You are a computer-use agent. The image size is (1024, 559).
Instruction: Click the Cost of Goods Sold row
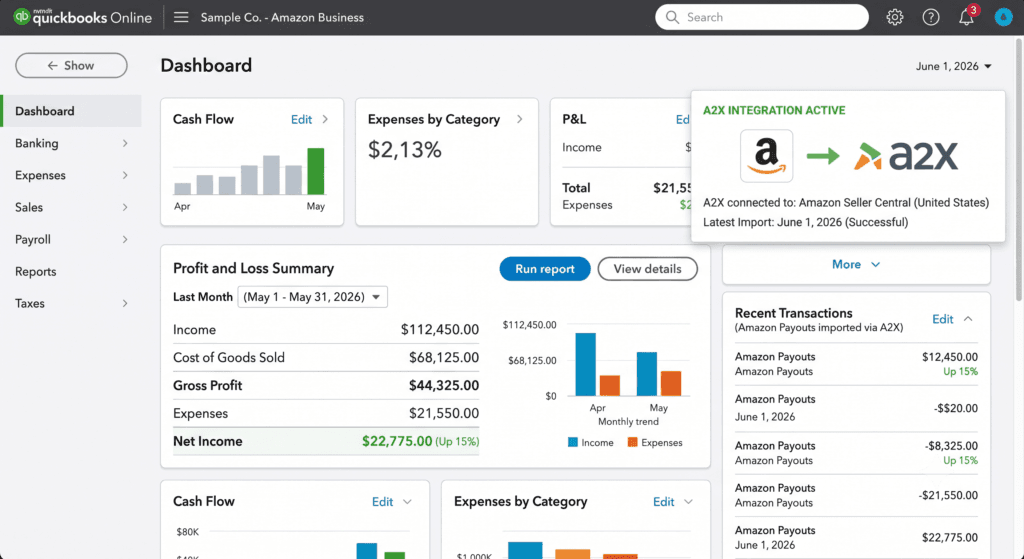click(x=326, y=357)
